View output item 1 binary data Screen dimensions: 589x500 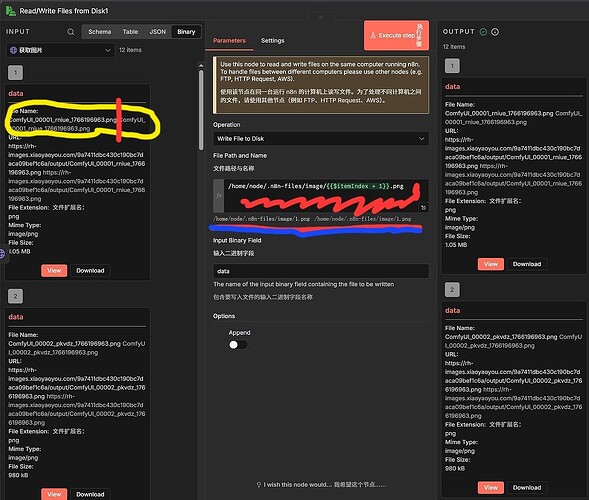click(x=491, y=264)
